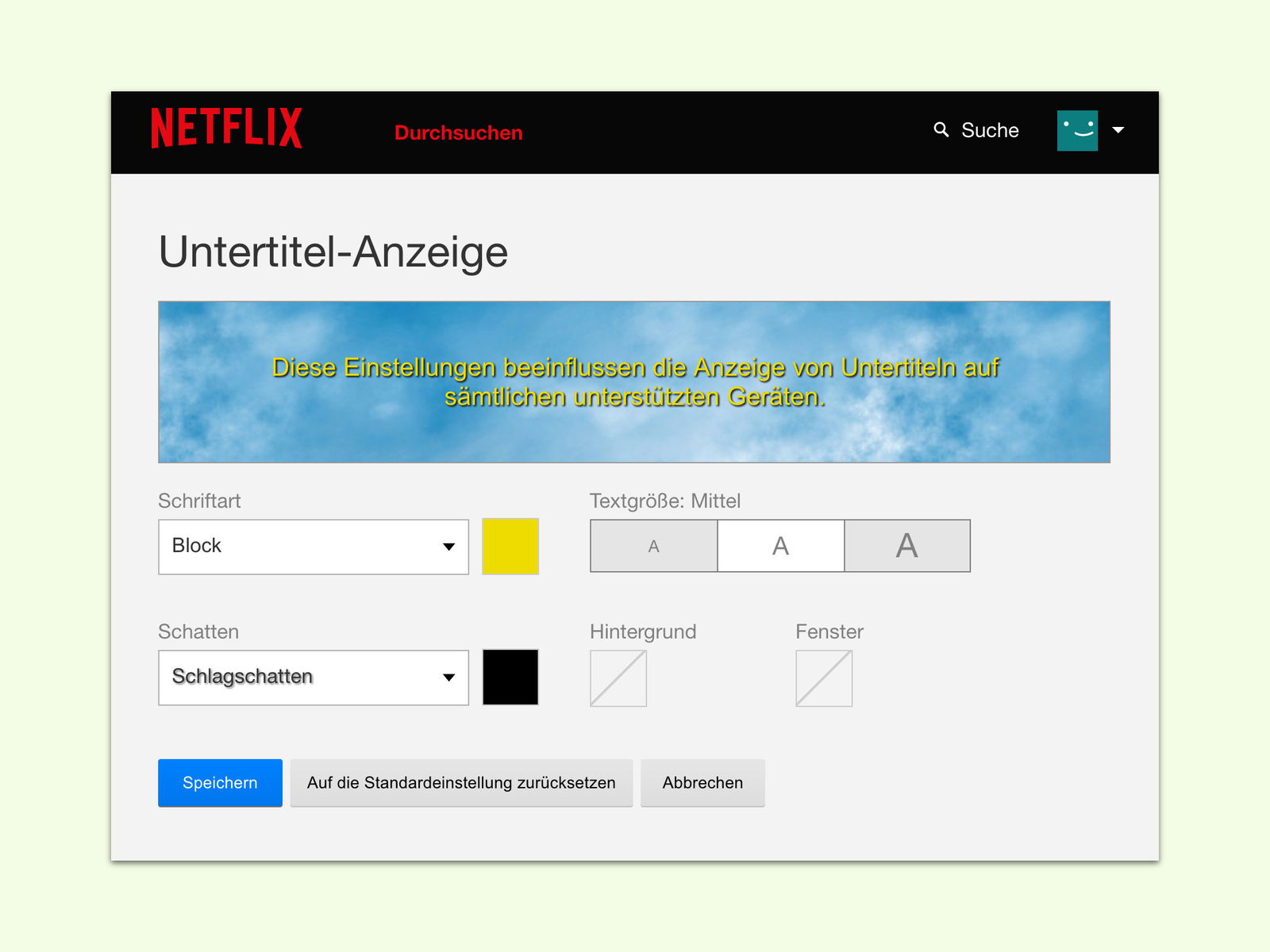Viewport: 1270px width, 952px height.
Task: Click the subtitle preview banner
Action: (634, 382)
